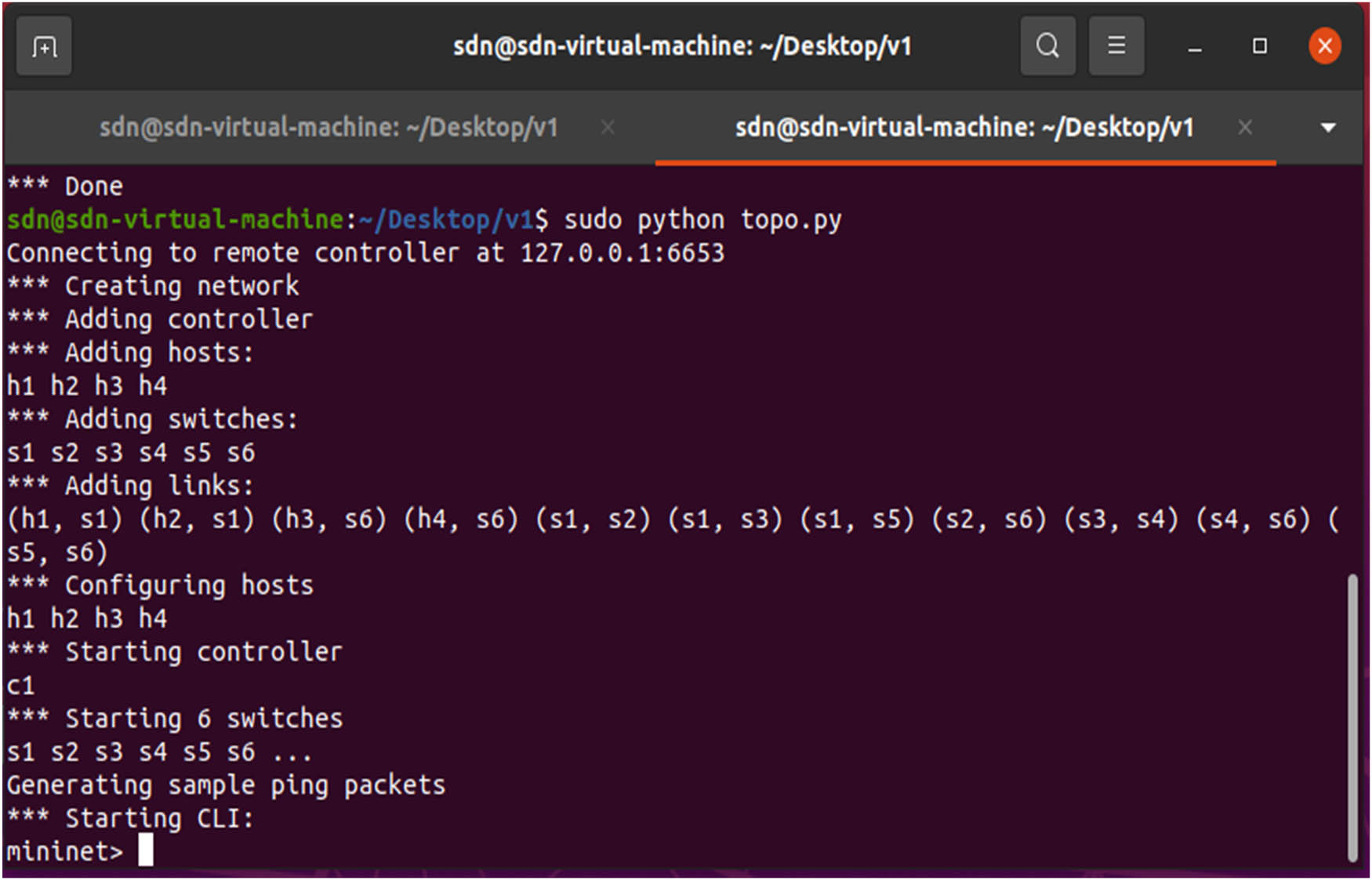The height and width of the screenshot is (880, 1372).
Task: Click the sudo python topo.py command text
Action: (702, 219)
